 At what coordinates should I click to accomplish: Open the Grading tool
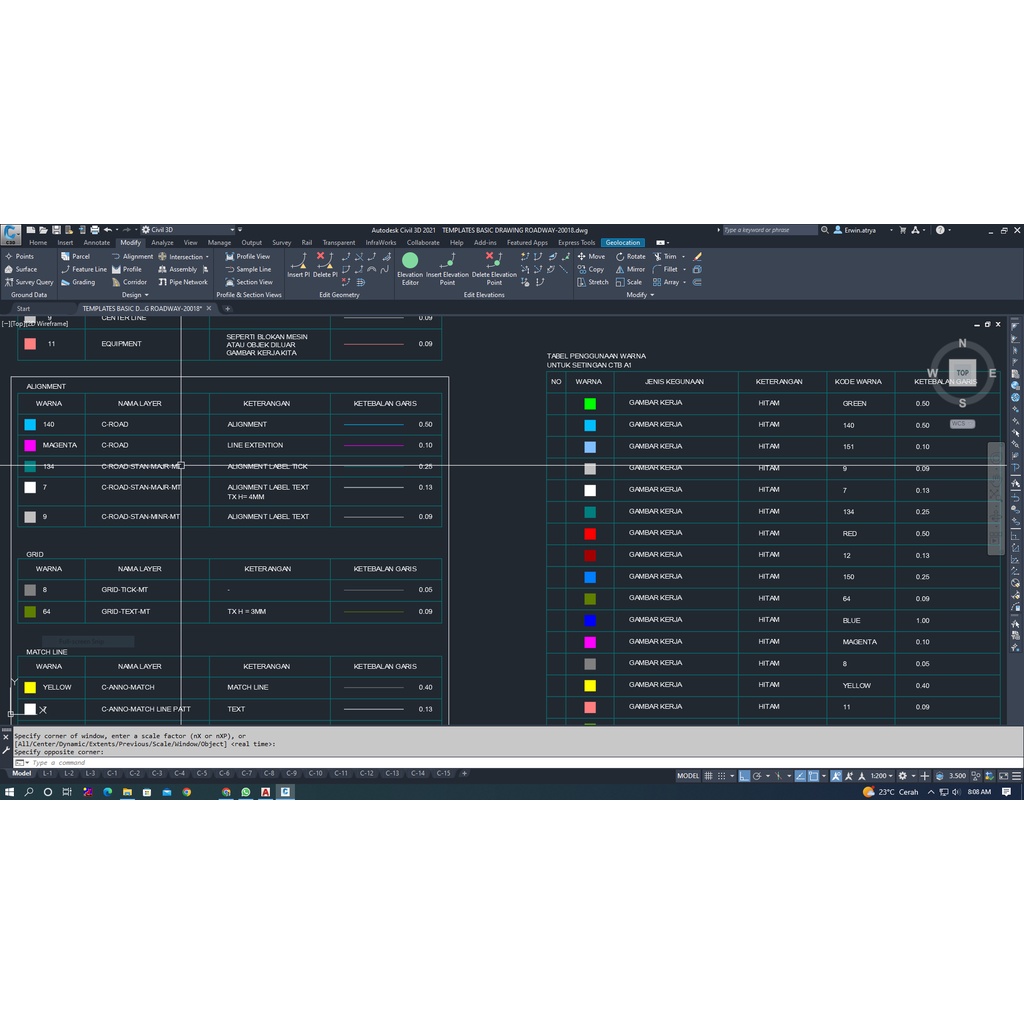tap(78, 282)
